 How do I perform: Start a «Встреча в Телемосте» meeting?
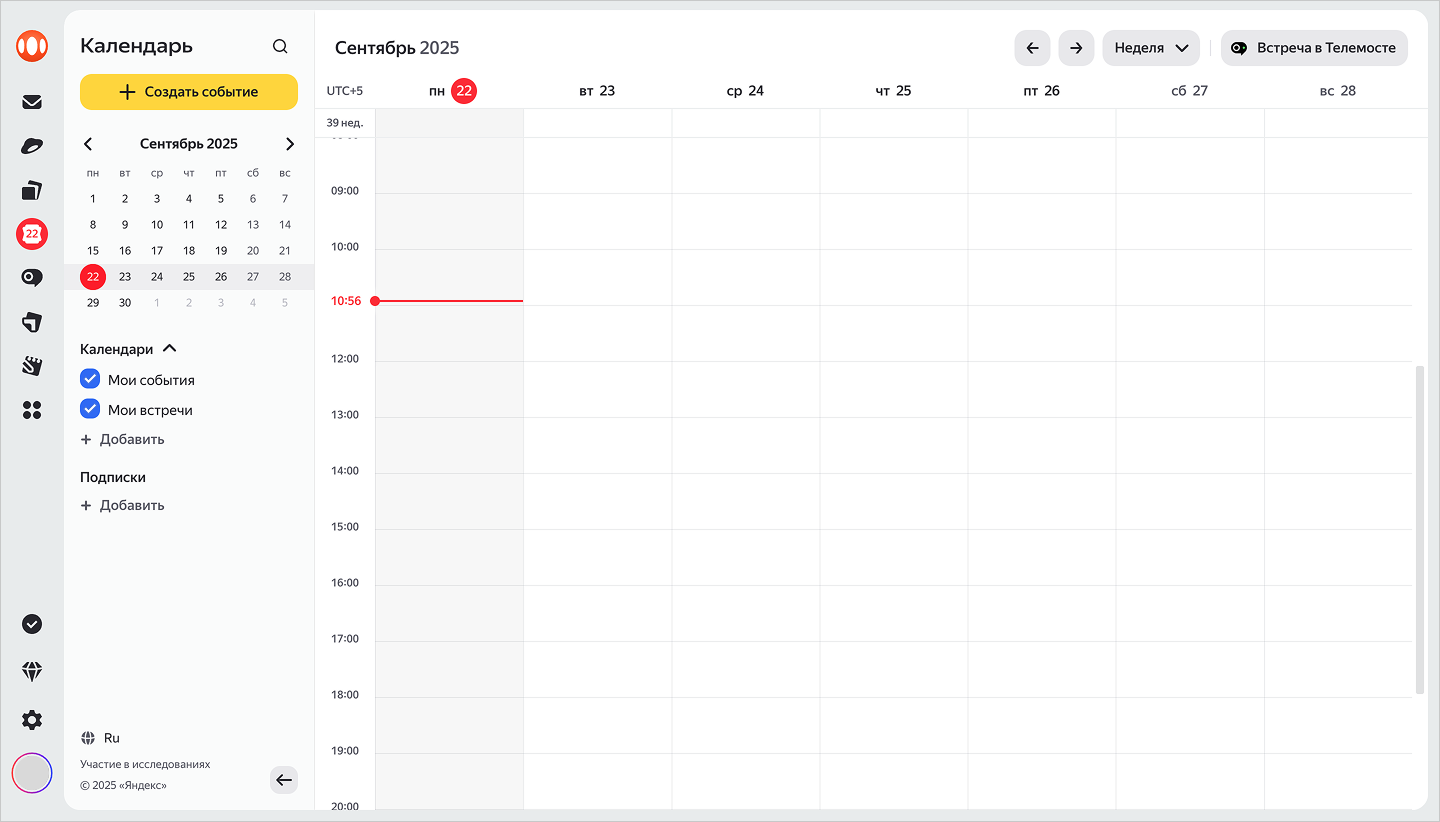point(1313,48)
